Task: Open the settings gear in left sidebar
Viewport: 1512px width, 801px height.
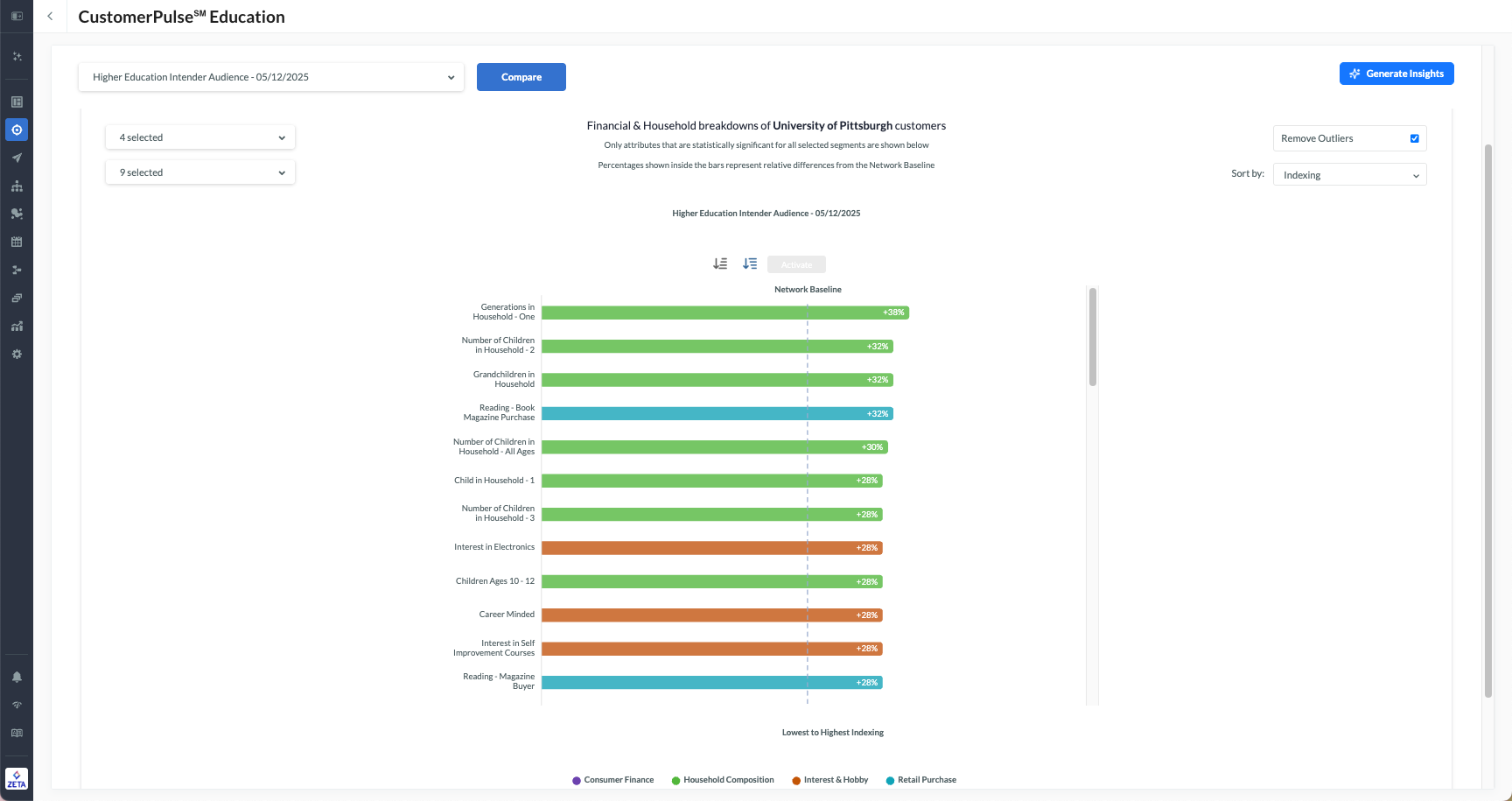Action: click(x=17, y=355)
